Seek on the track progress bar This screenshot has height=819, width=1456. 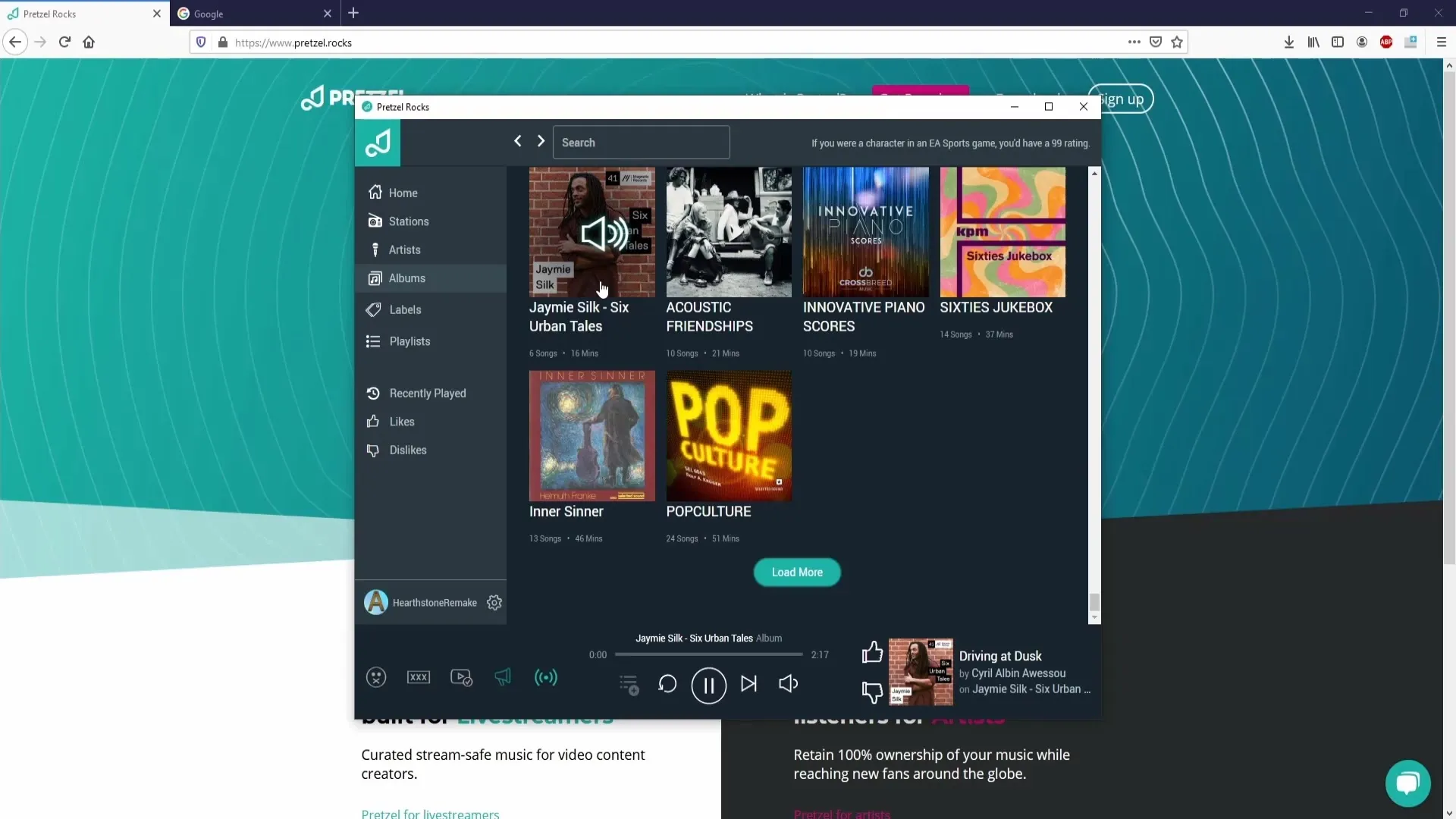708,654
